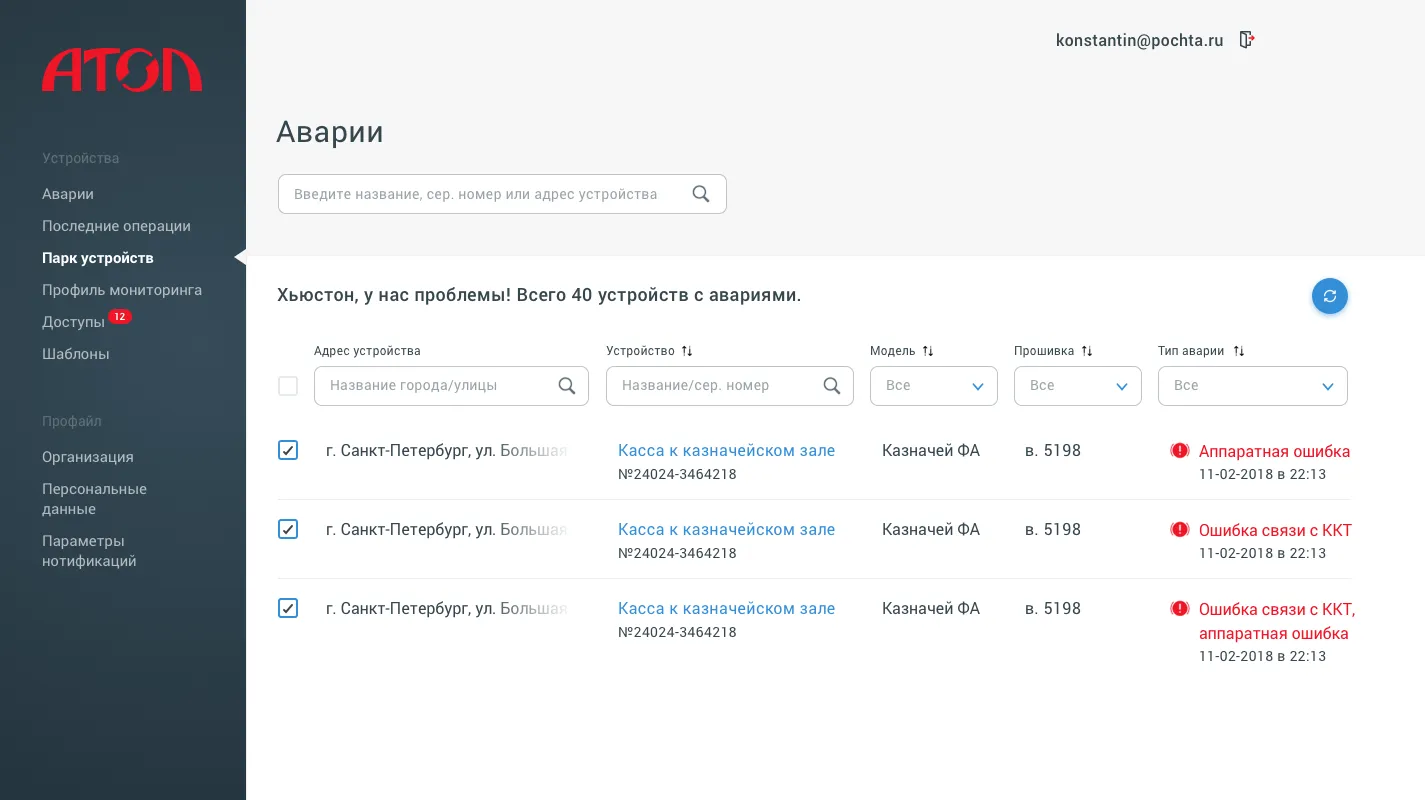1425x800 pixels.
Task: Click the red alert icon beside Ошибка связи с ККТ
Action: coord(1180,530)
